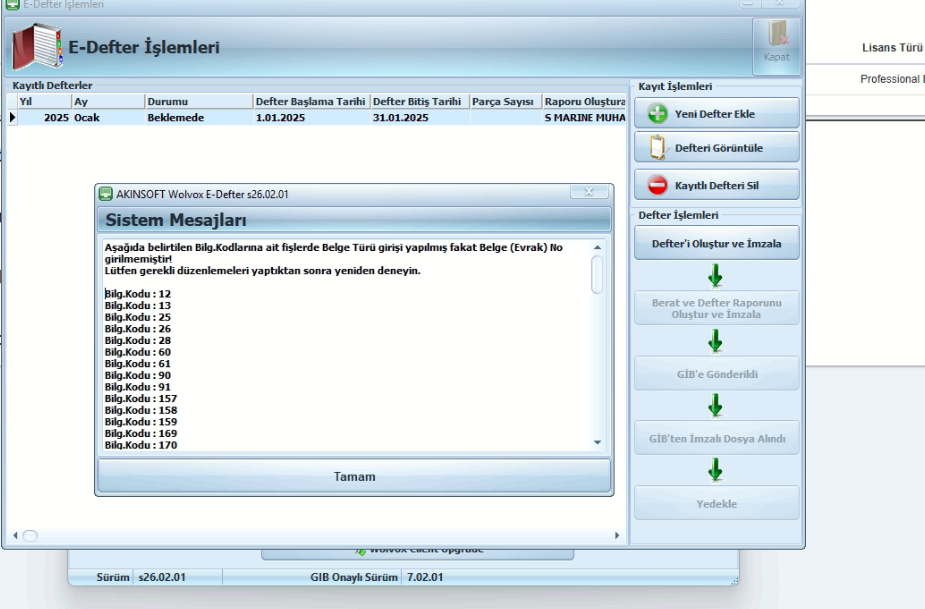Image resolution: width=925 pixels, height=609 pixels.
Task: Click the Raporu Oluştura column header
Action: point(584,102)
